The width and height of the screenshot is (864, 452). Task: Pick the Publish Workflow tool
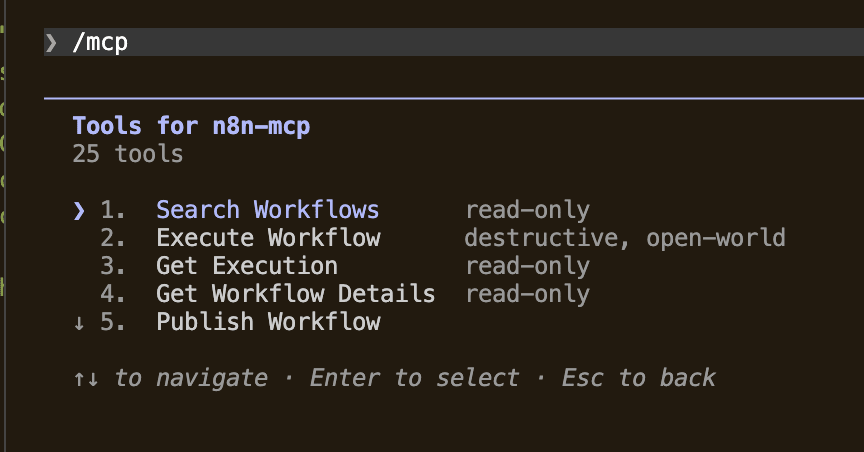[x=268, y=322]
